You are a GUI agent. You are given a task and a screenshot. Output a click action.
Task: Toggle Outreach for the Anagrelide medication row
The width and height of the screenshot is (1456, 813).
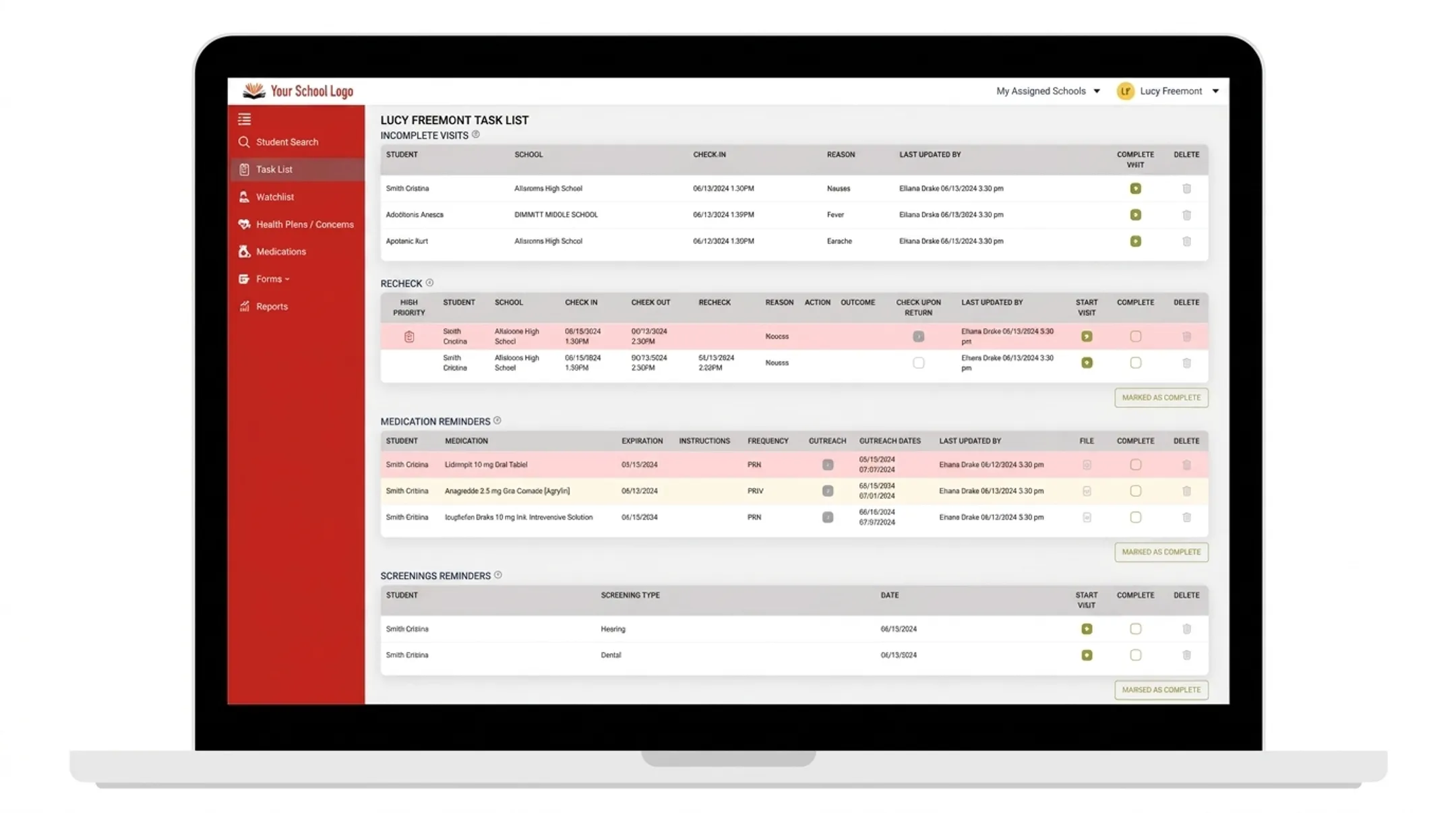point(828,491)
